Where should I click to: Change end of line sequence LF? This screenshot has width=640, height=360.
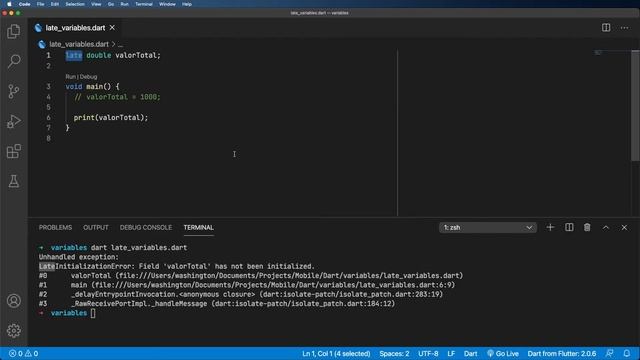click(451, 353)
